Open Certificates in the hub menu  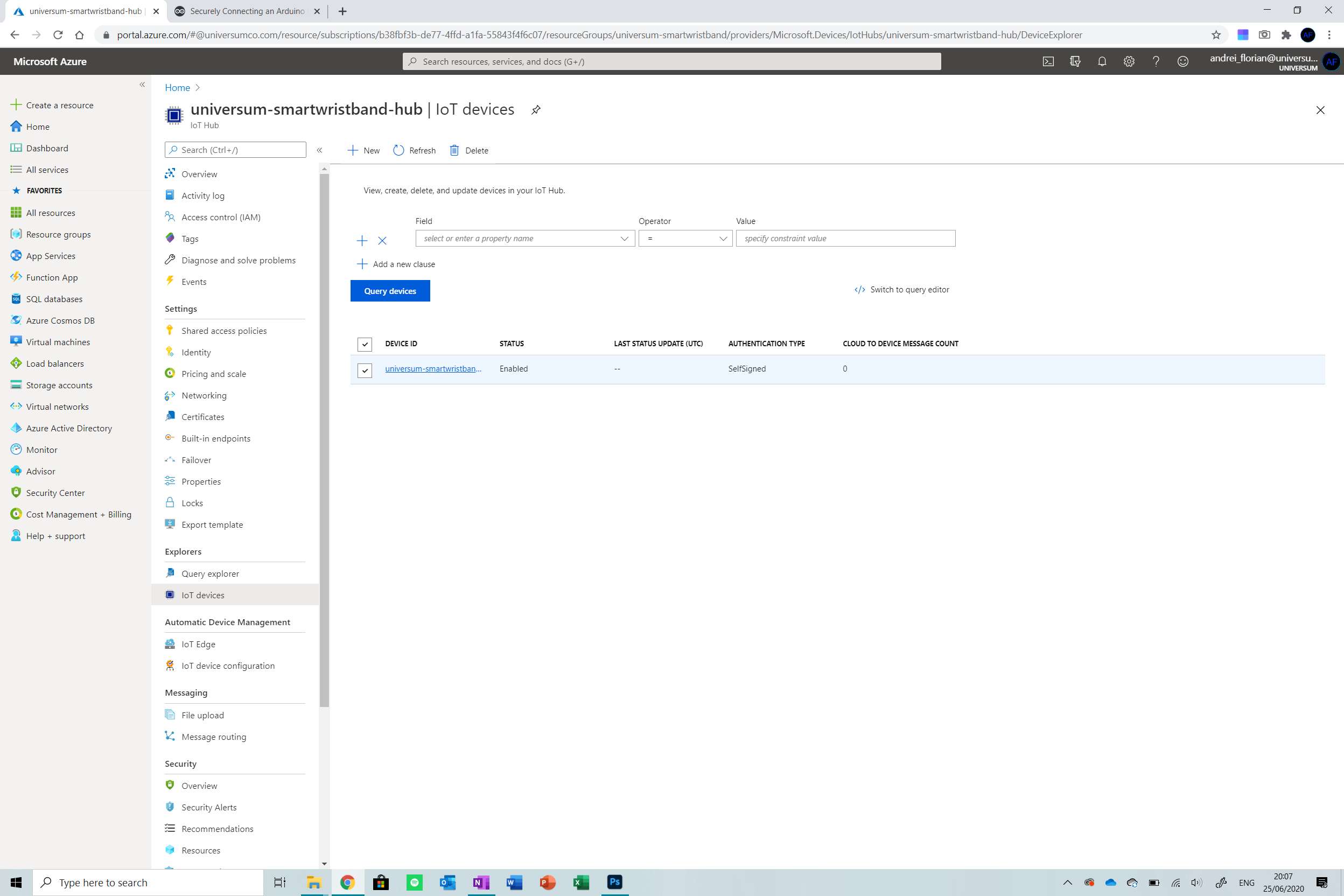point(203,417)
